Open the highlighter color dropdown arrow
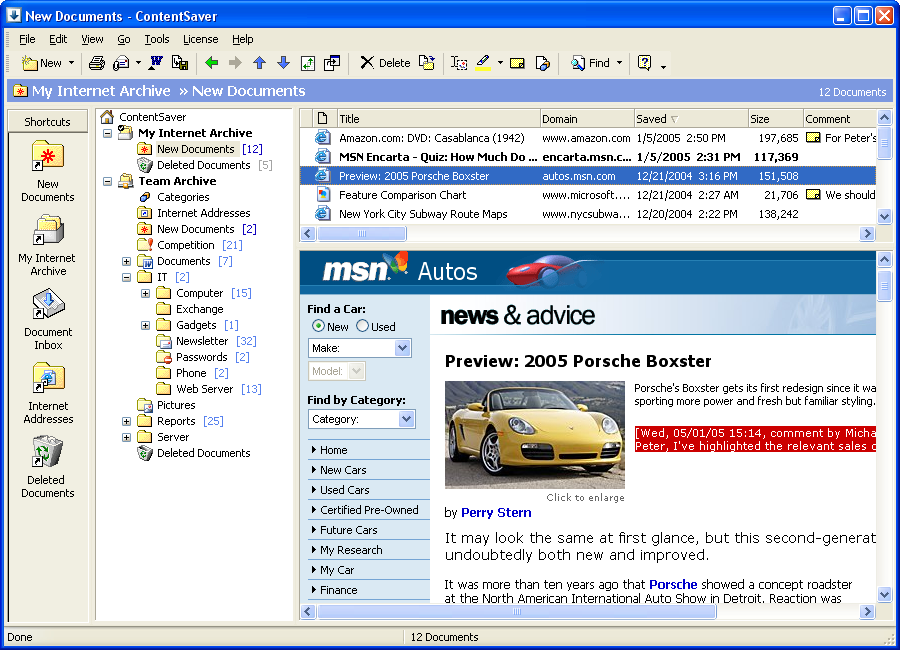The height and width of the screenshot is (650, 900). [500, 63]
